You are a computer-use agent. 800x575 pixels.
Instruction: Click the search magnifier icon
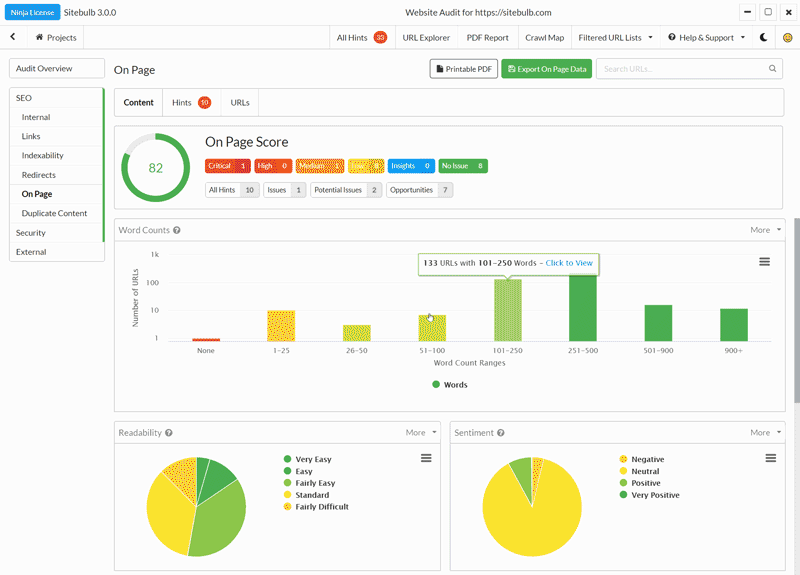click(x=773, y=69)
